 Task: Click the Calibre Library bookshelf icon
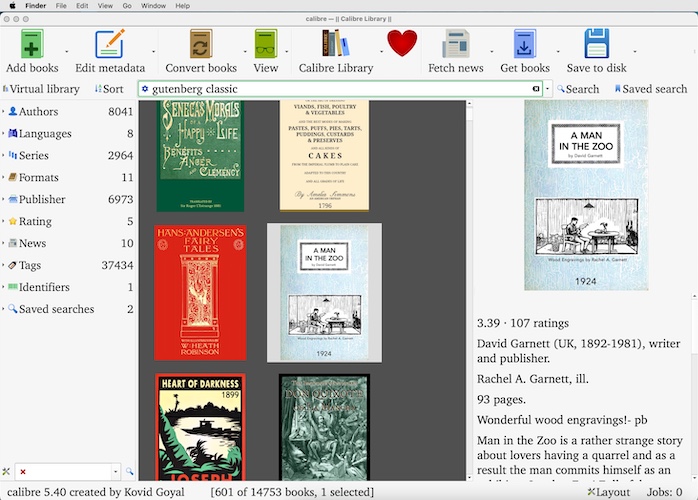336,43
